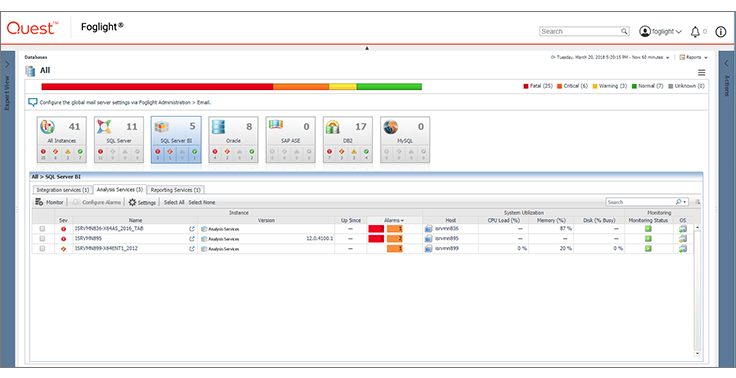This screenshot has height=378, width=736.
Task: Click the Unknown (0) legend entry
Action: (x=686, y=86)
